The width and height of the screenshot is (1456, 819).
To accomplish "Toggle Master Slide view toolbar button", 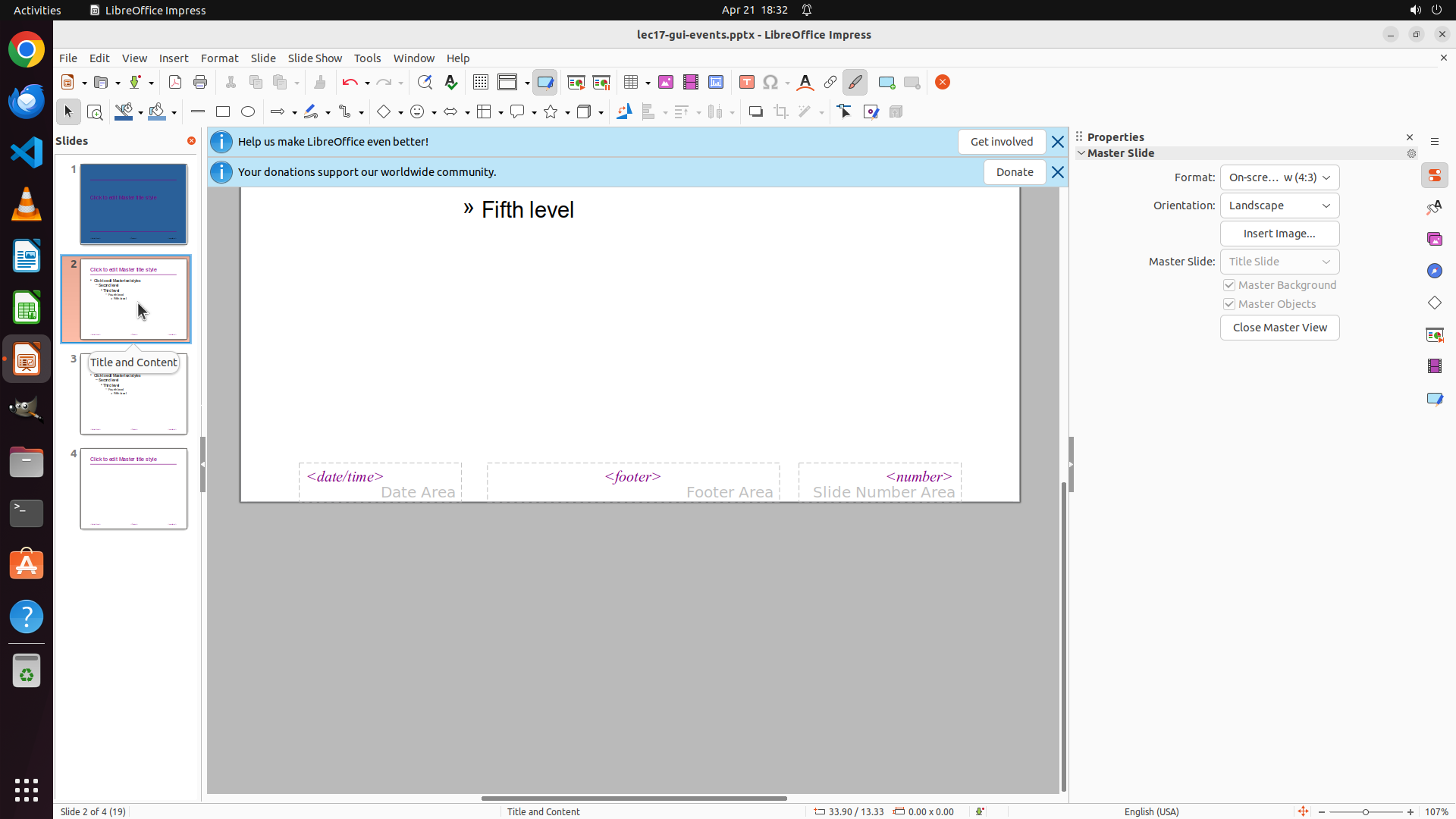I will tap(544, 82).
